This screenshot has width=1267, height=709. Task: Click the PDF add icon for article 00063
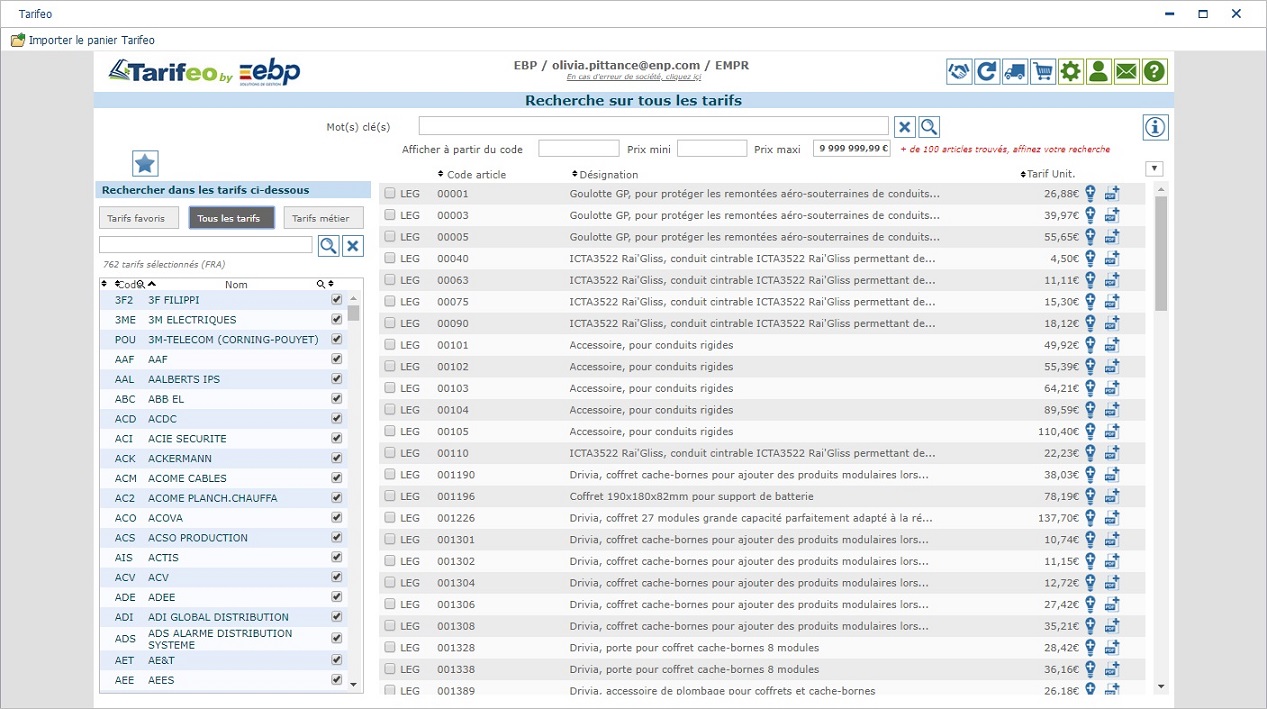coord(1112,280)
